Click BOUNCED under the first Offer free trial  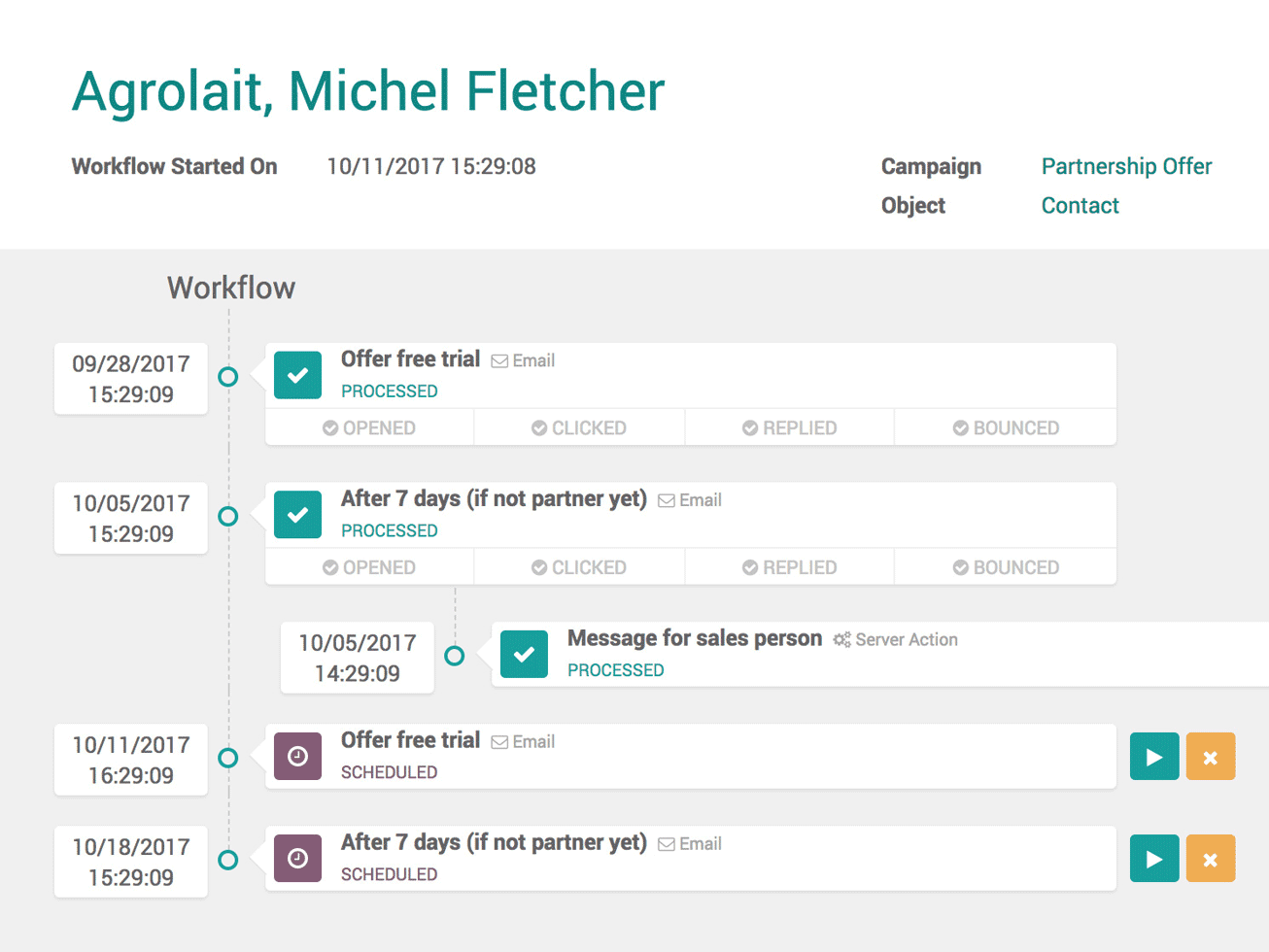point(1006,427)
